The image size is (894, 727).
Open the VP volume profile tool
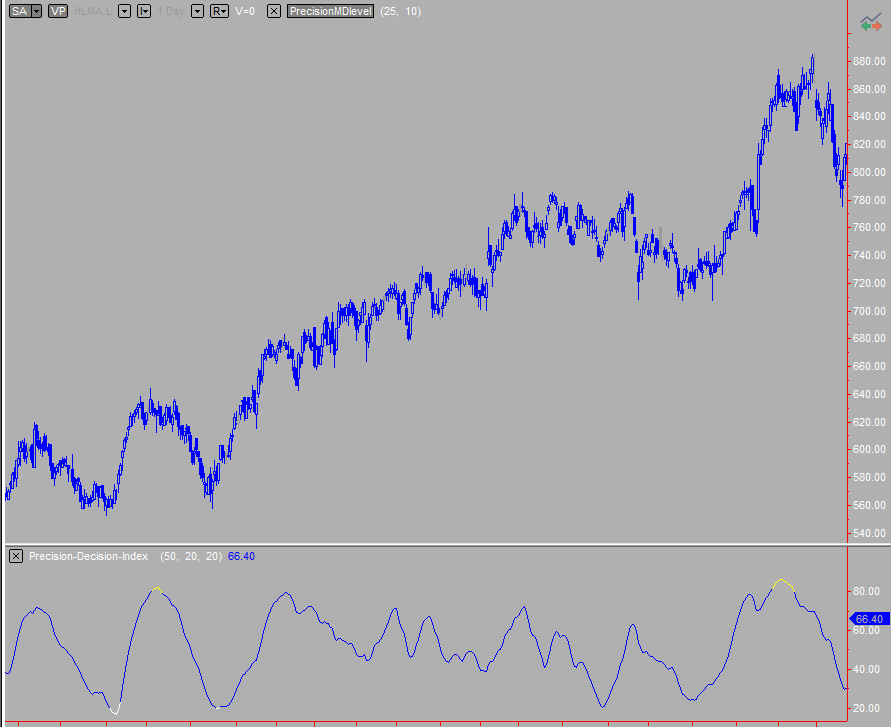point(58,12)
